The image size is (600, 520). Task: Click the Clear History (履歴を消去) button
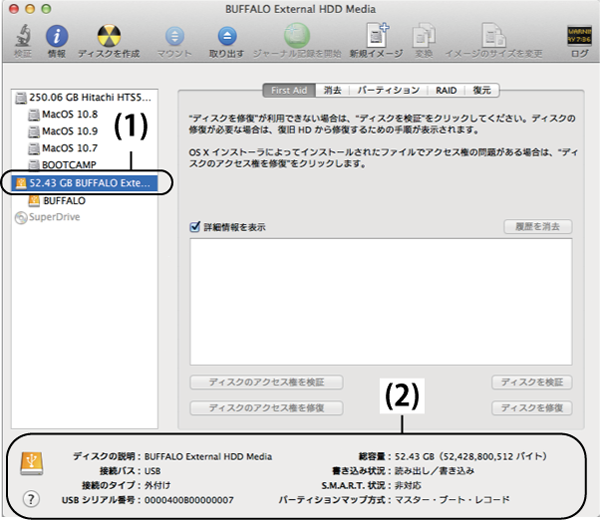pos(538,227)
